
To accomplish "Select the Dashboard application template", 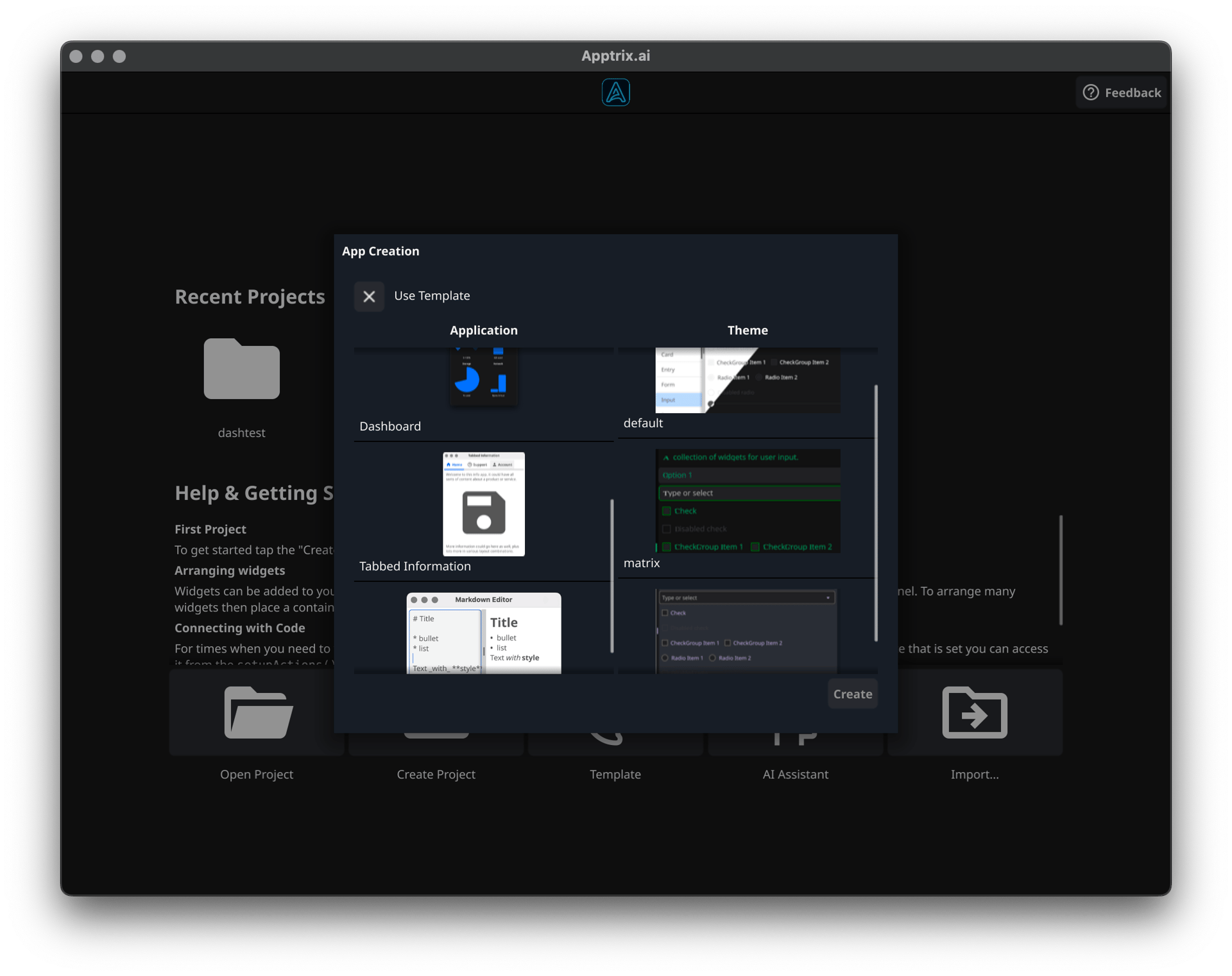I will [483, 379].
